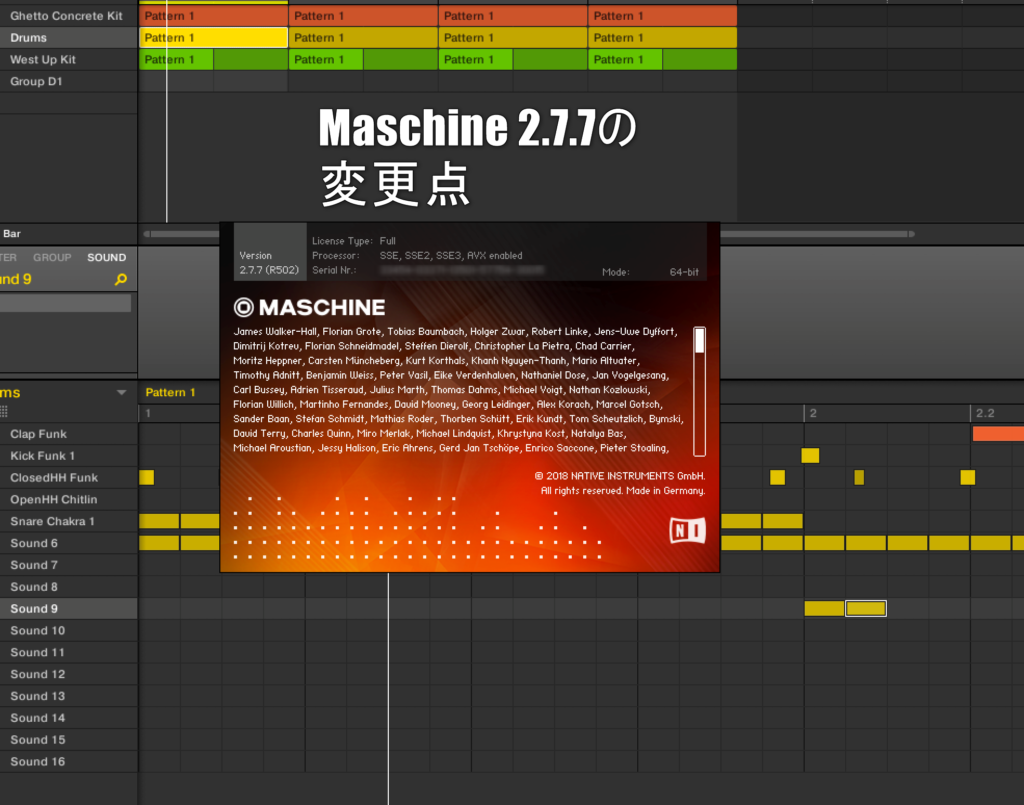Click the first orange Ghetto Concrete Kit pattern clip
1024x805 pixels.
(213, 16)
